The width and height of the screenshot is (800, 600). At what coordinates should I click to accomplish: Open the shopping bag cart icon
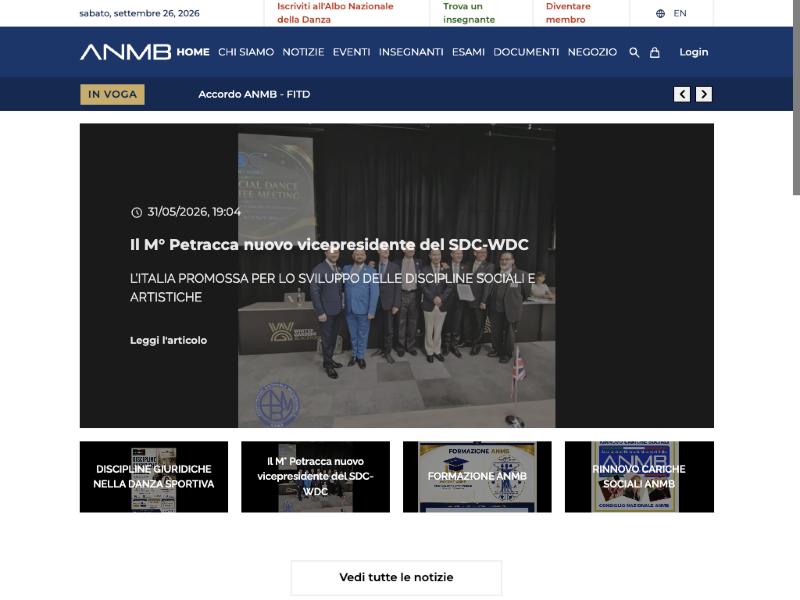click(x=655, y=53)
